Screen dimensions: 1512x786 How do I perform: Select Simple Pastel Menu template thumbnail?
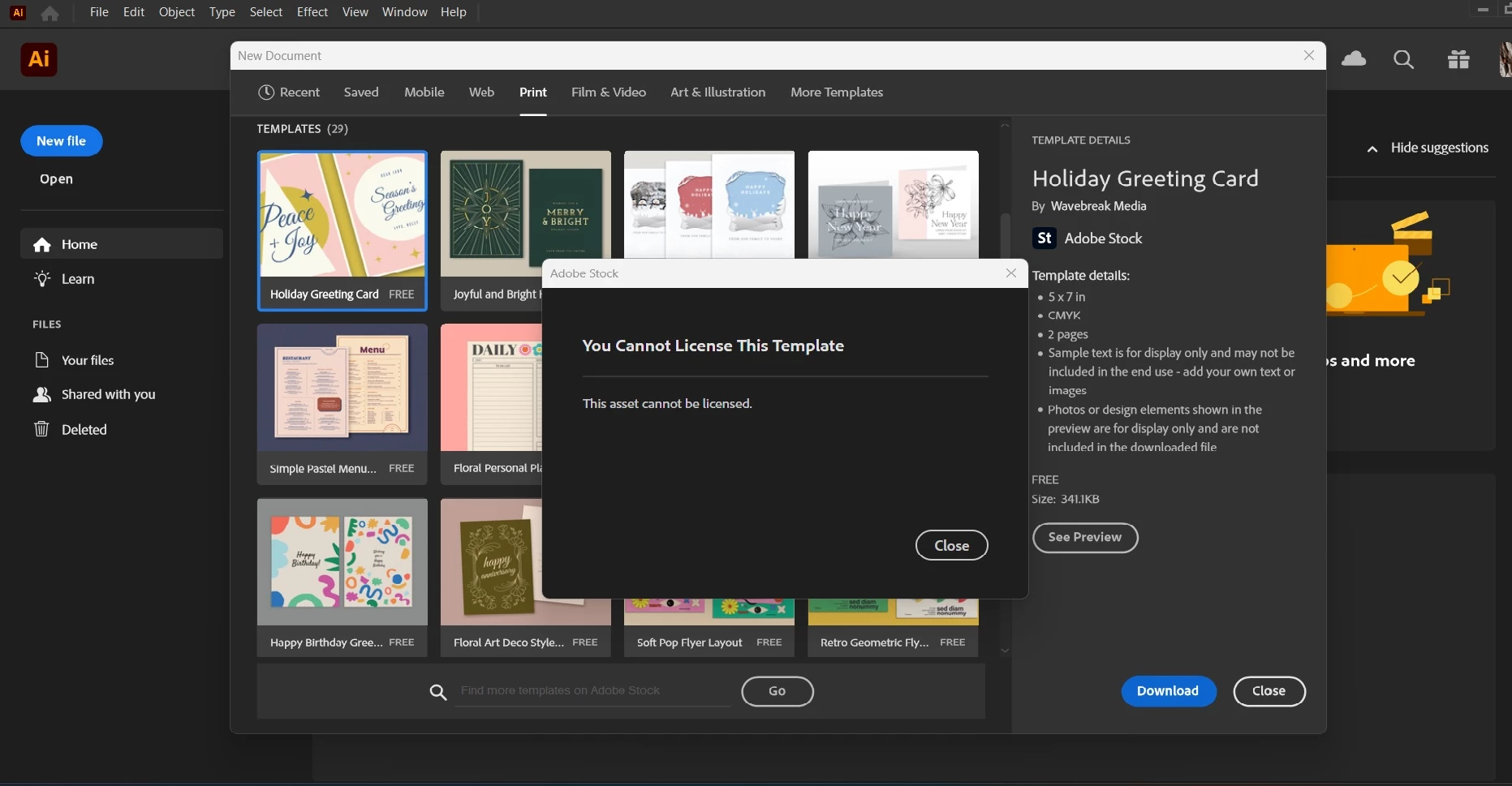[342, 388]
